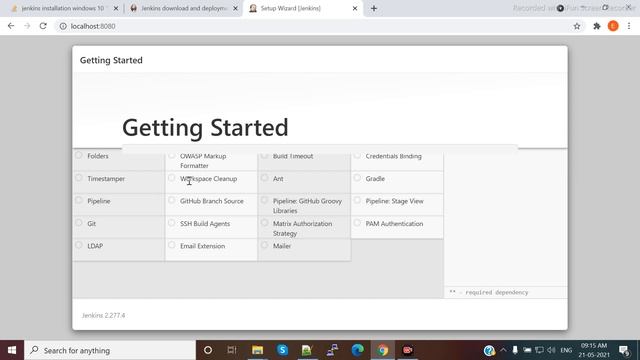View site information icon in address bar
640x360 pixels.
click(63, 26)
